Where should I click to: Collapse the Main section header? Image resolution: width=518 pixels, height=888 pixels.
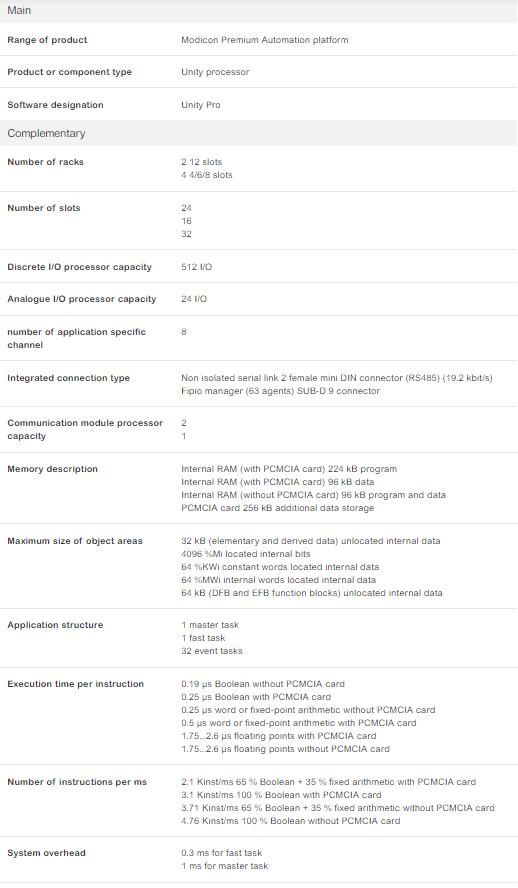coord(259,11)
